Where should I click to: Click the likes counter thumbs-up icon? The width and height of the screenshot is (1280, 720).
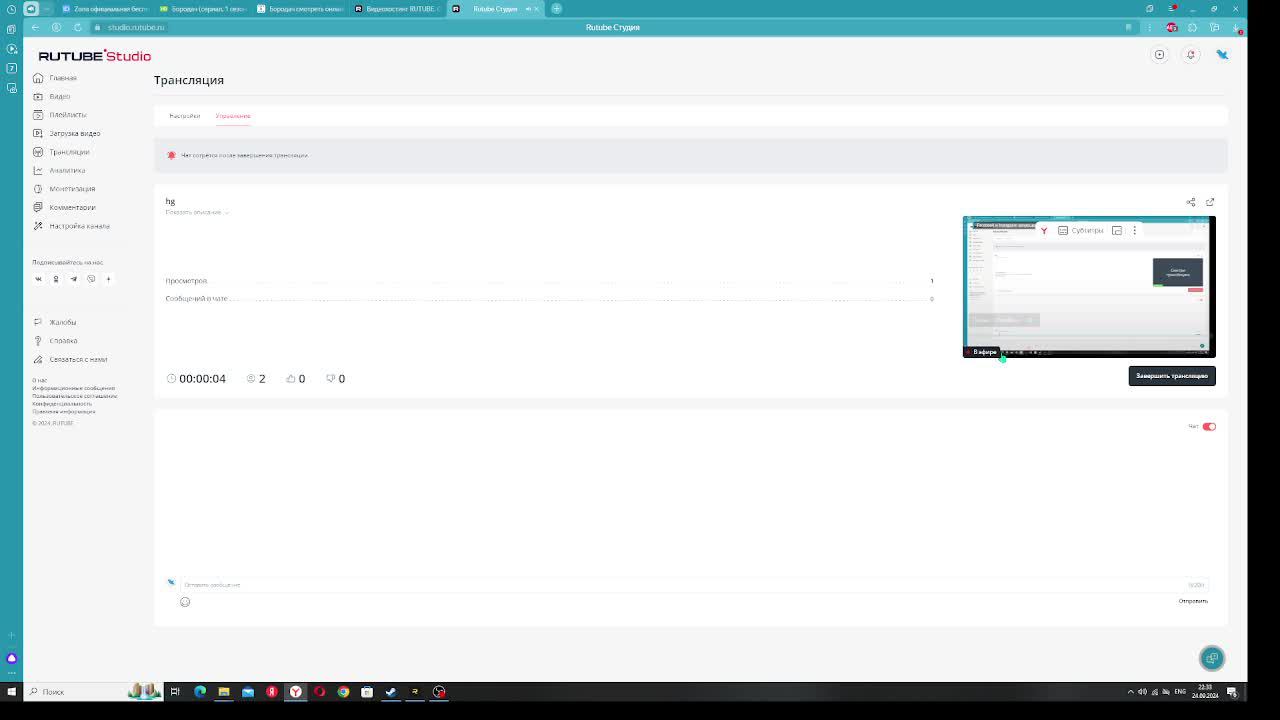tap(291, 379)
